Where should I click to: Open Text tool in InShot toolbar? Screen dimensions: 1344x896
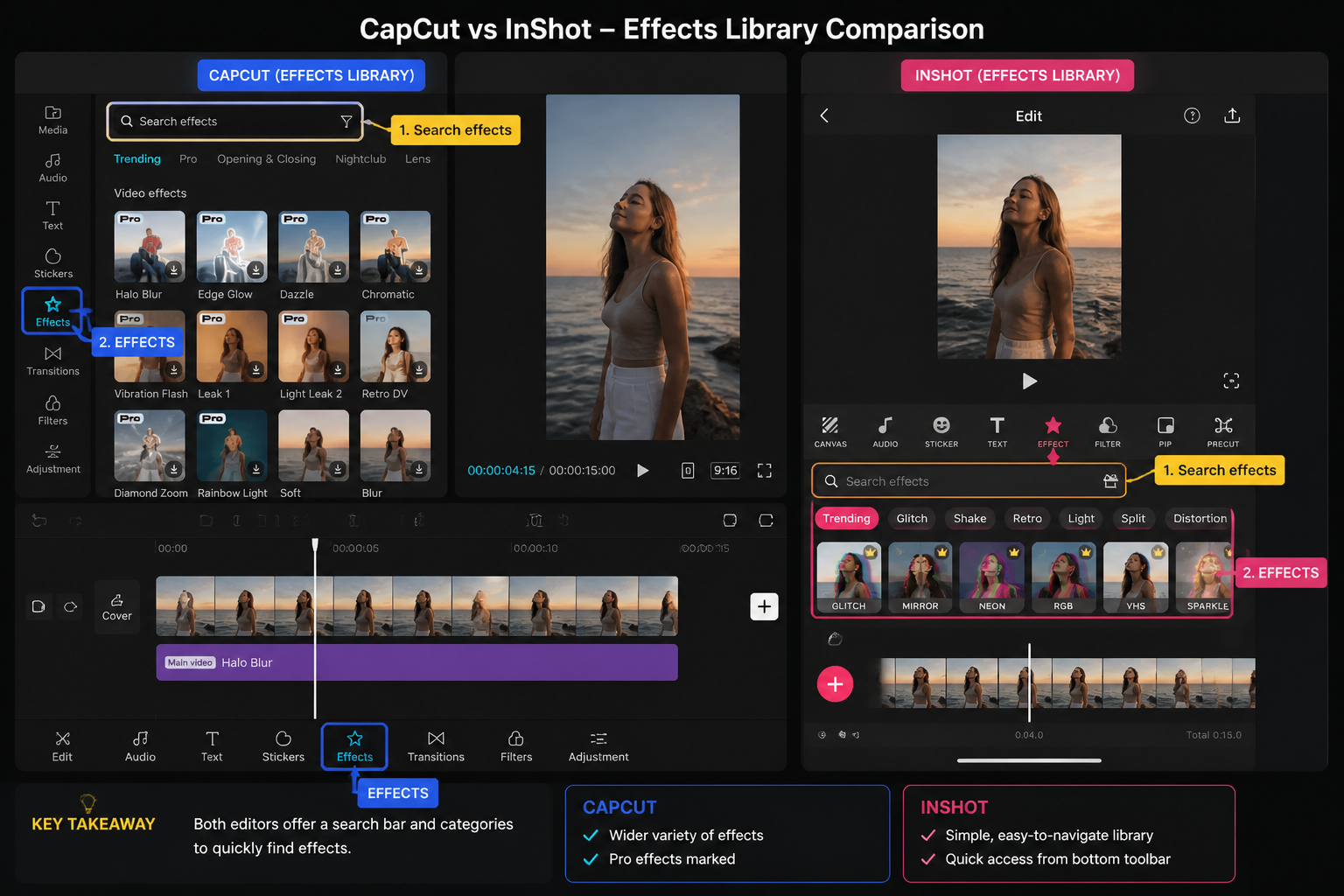[x=997, y=432]
